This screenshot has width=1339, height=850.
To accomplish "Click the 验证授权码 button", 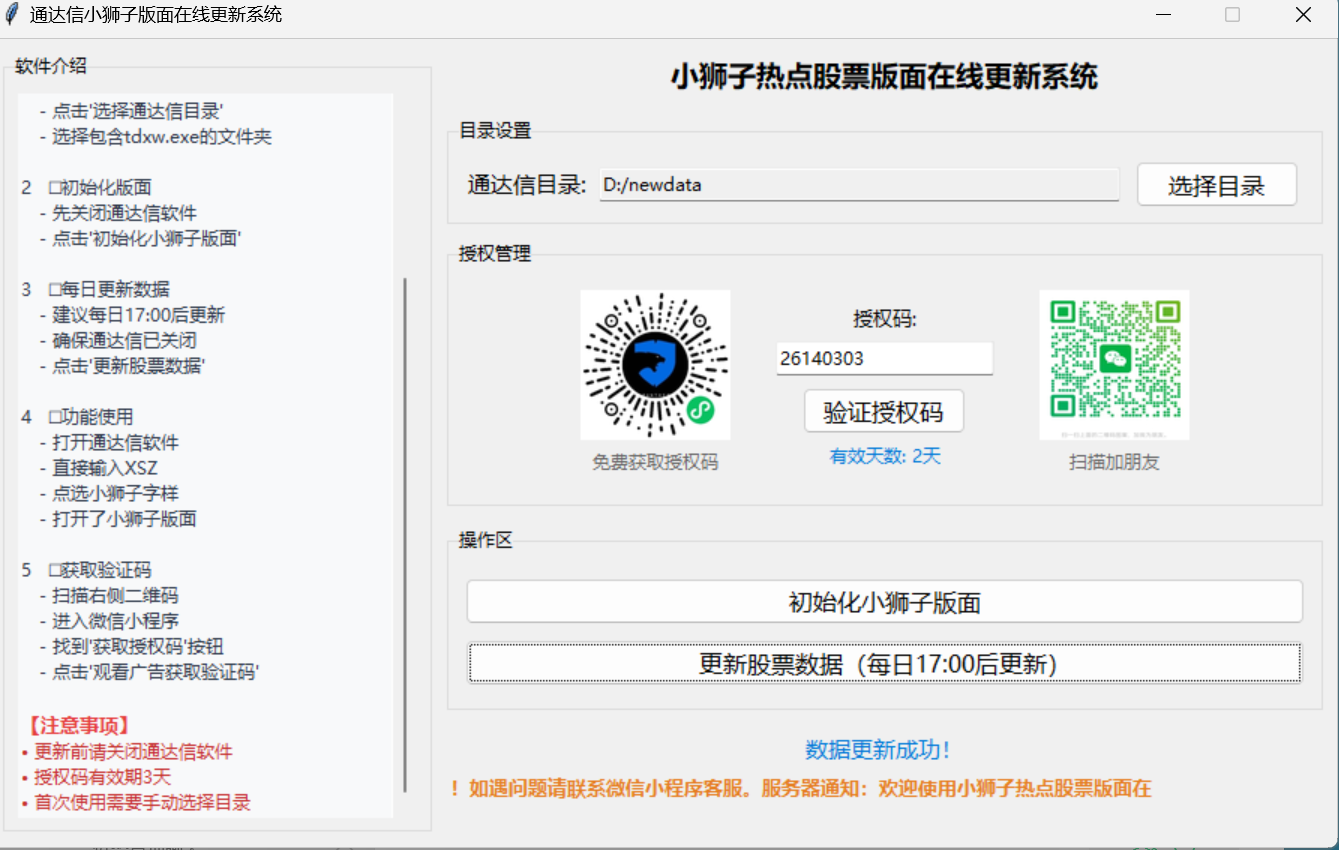I will coord(884,411).
